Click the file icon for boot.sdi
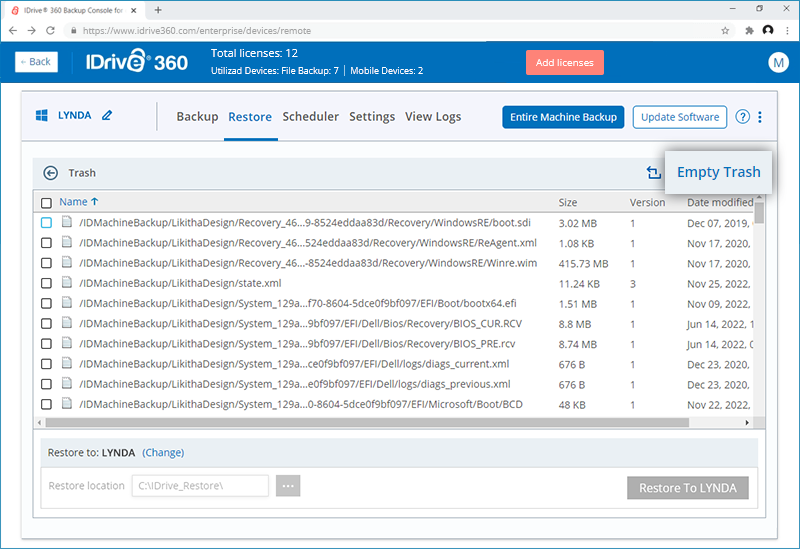800x549 pixels. [x=67, y=222]
